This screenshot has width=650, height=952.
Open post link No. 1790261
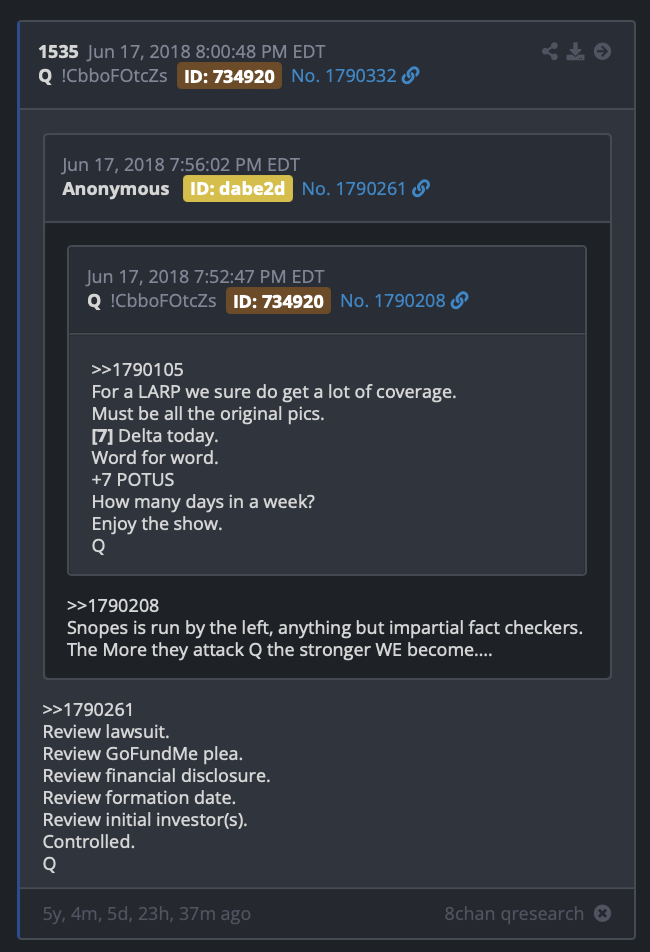(x=354, y=189)
